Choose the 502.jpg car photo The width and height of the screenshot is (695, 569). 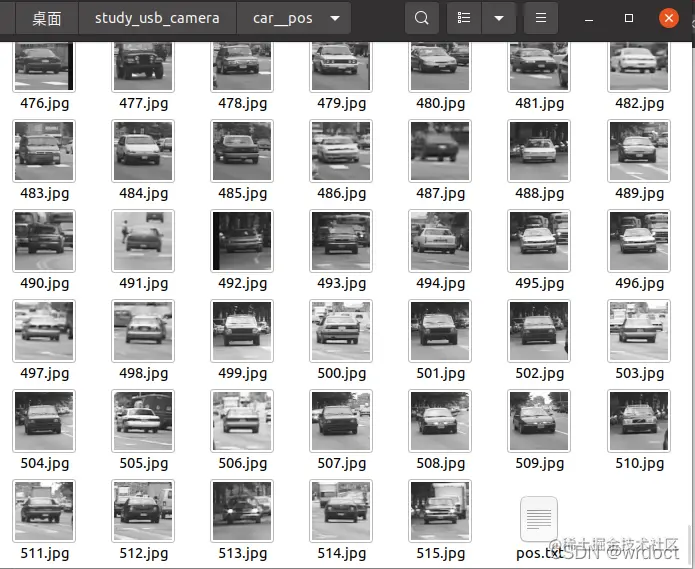[x=539, y=331]
